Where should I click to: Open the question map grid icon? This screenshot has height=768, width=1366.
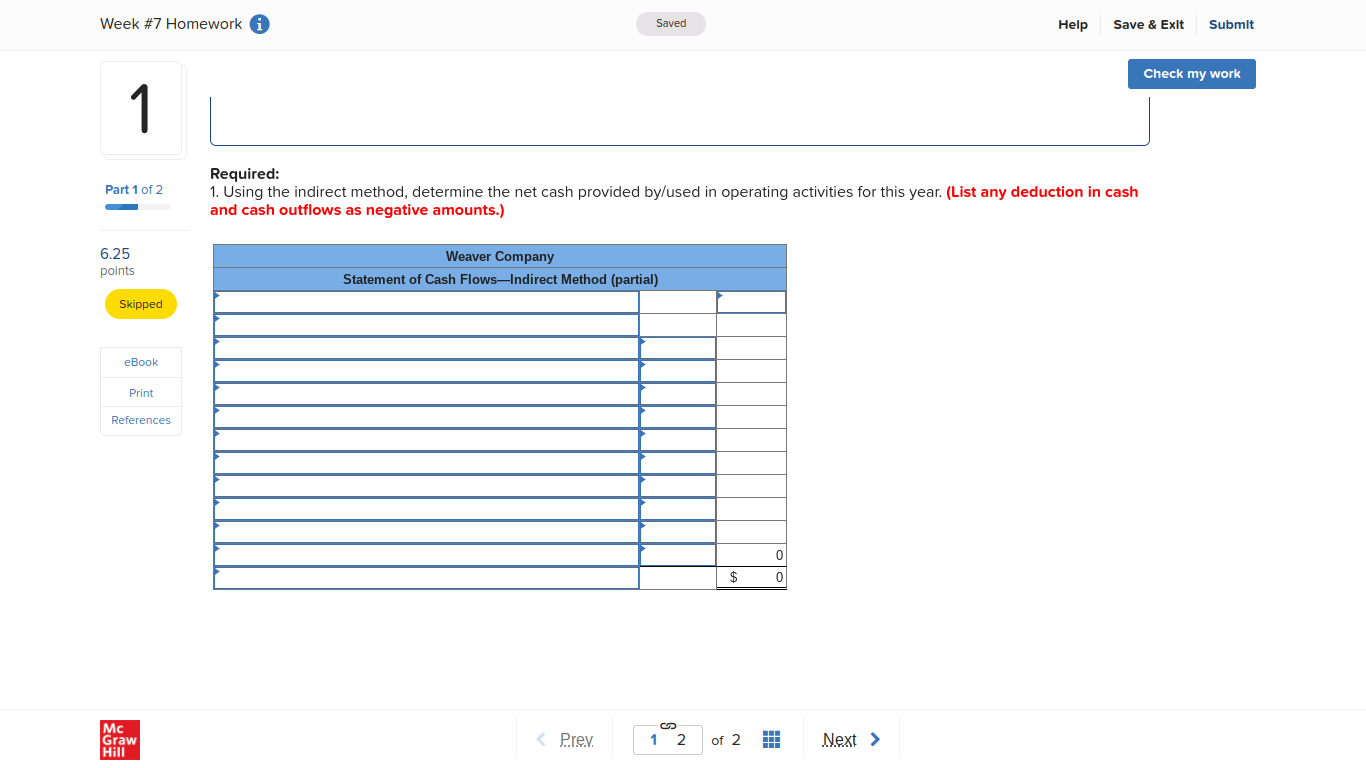(x=771, y=739)
